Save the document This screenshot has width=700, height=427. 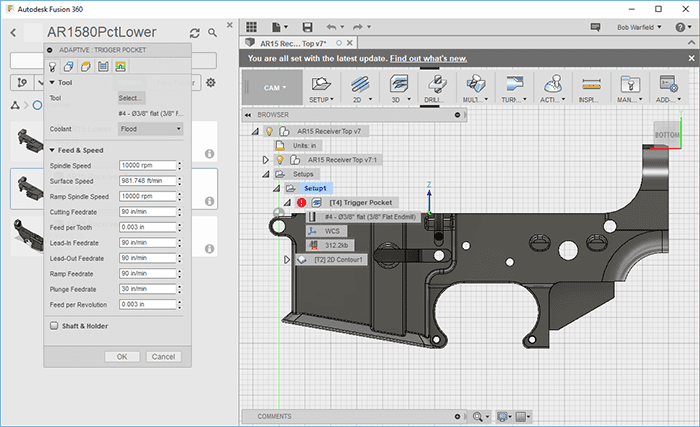click(307, 27)
